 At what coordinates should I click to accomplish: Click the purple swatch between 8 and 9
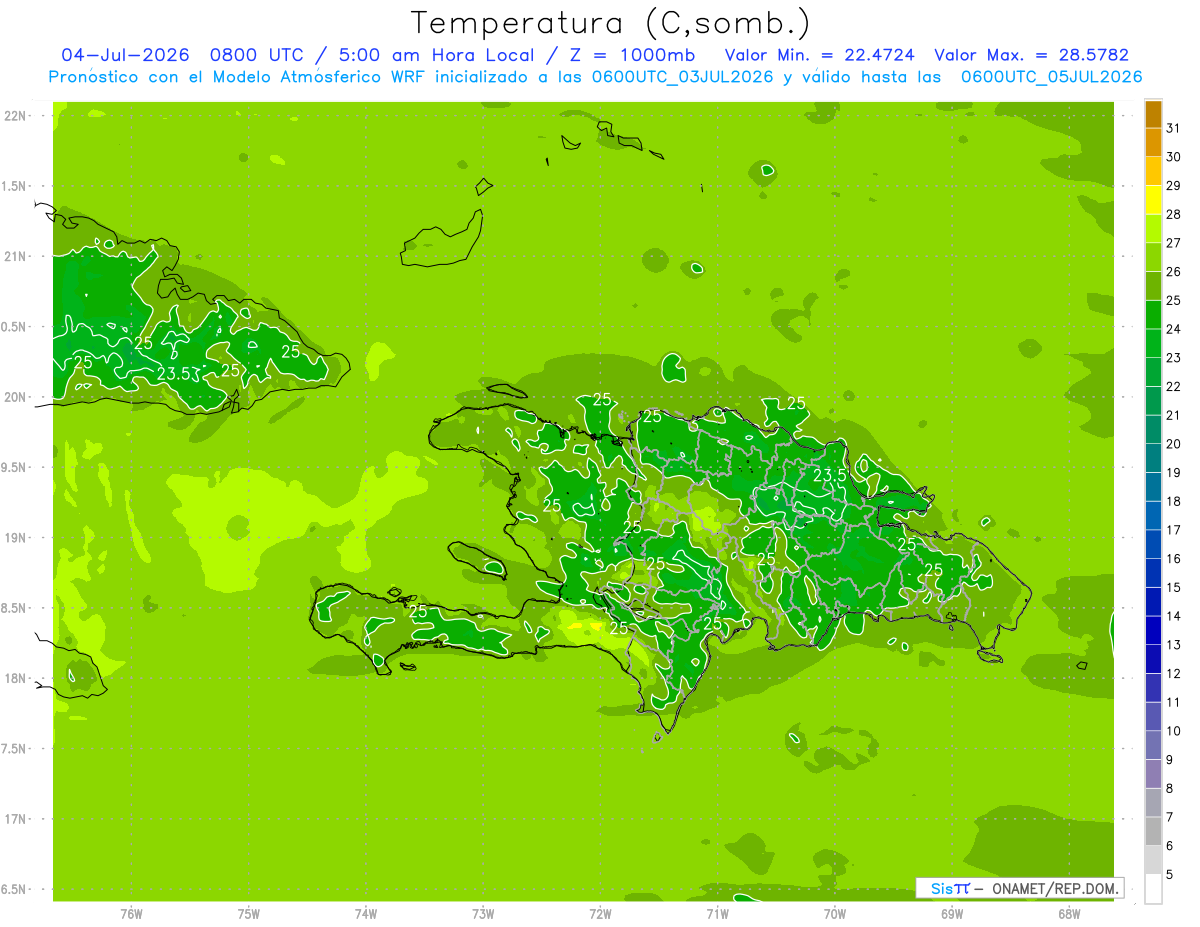click(1153, 774)
